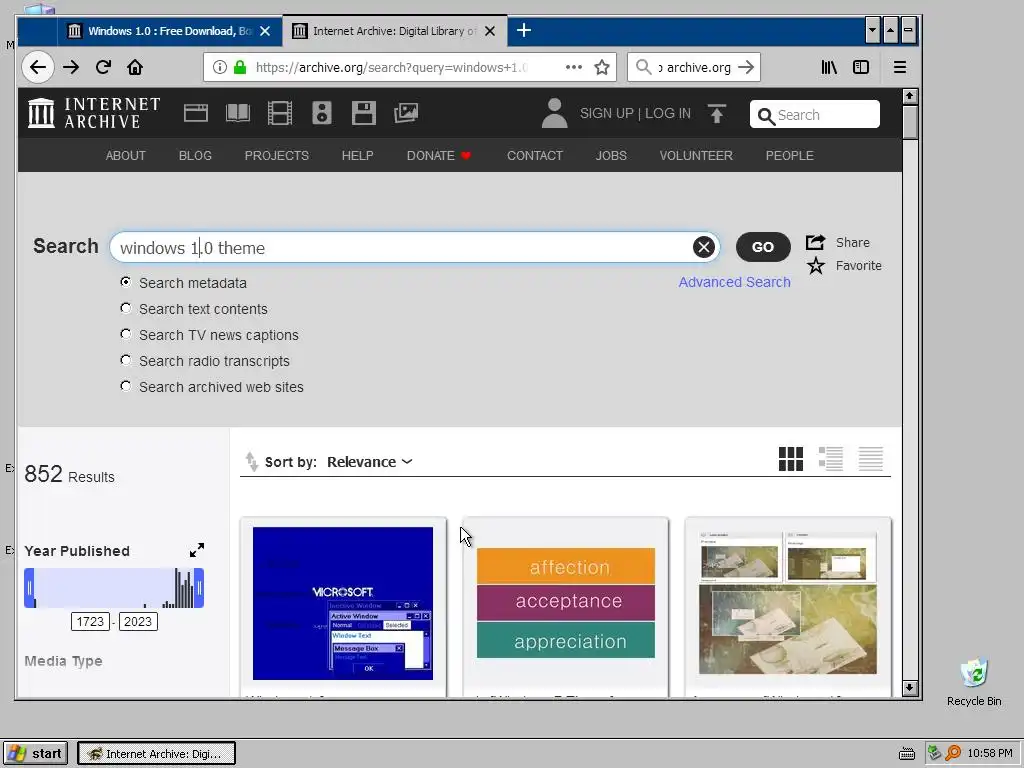Click the 1723 start year field
Viewport: 1024px width, 768px height.
(90, 621)
